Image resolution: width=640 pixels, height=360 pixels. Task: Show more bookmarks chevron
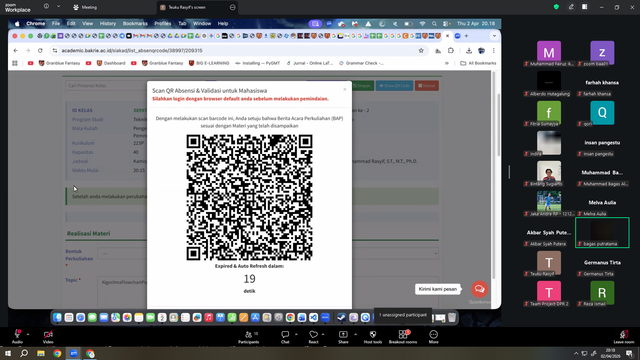447,63
